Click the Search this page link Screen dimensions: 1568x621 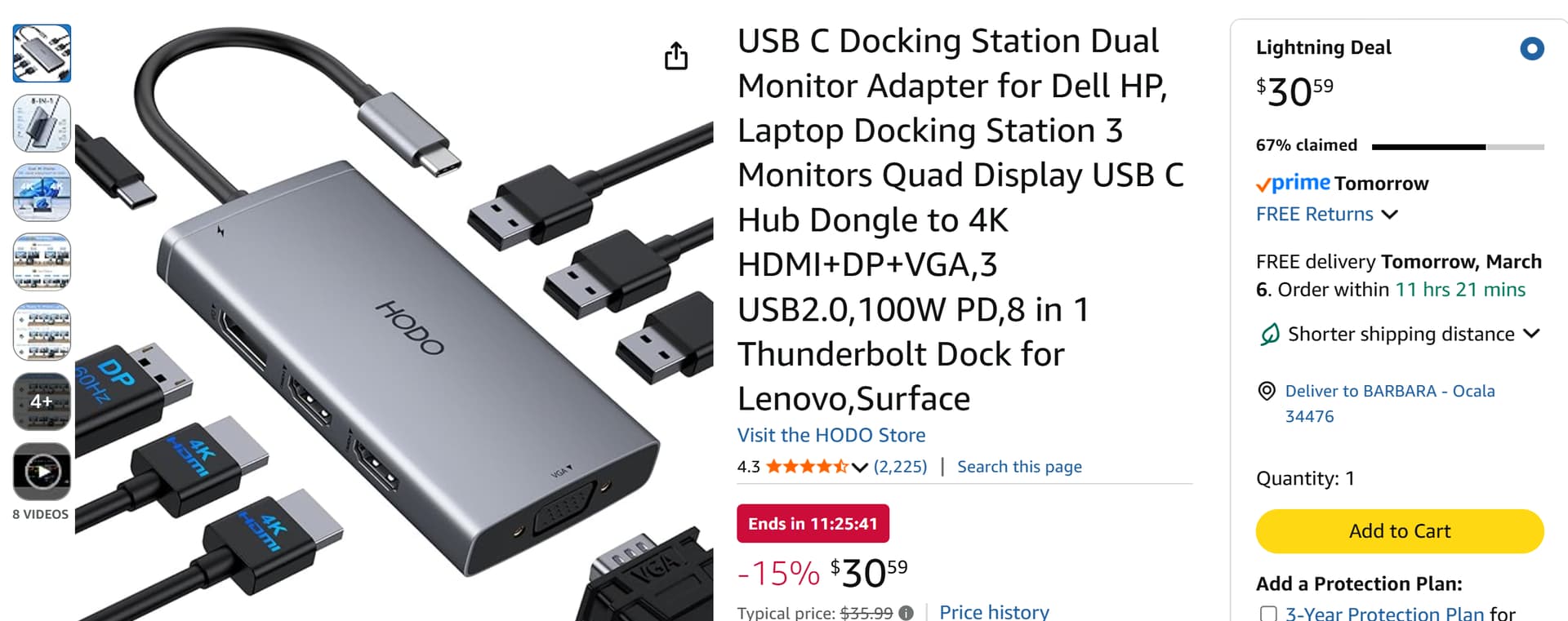(x=1019, y=467)
